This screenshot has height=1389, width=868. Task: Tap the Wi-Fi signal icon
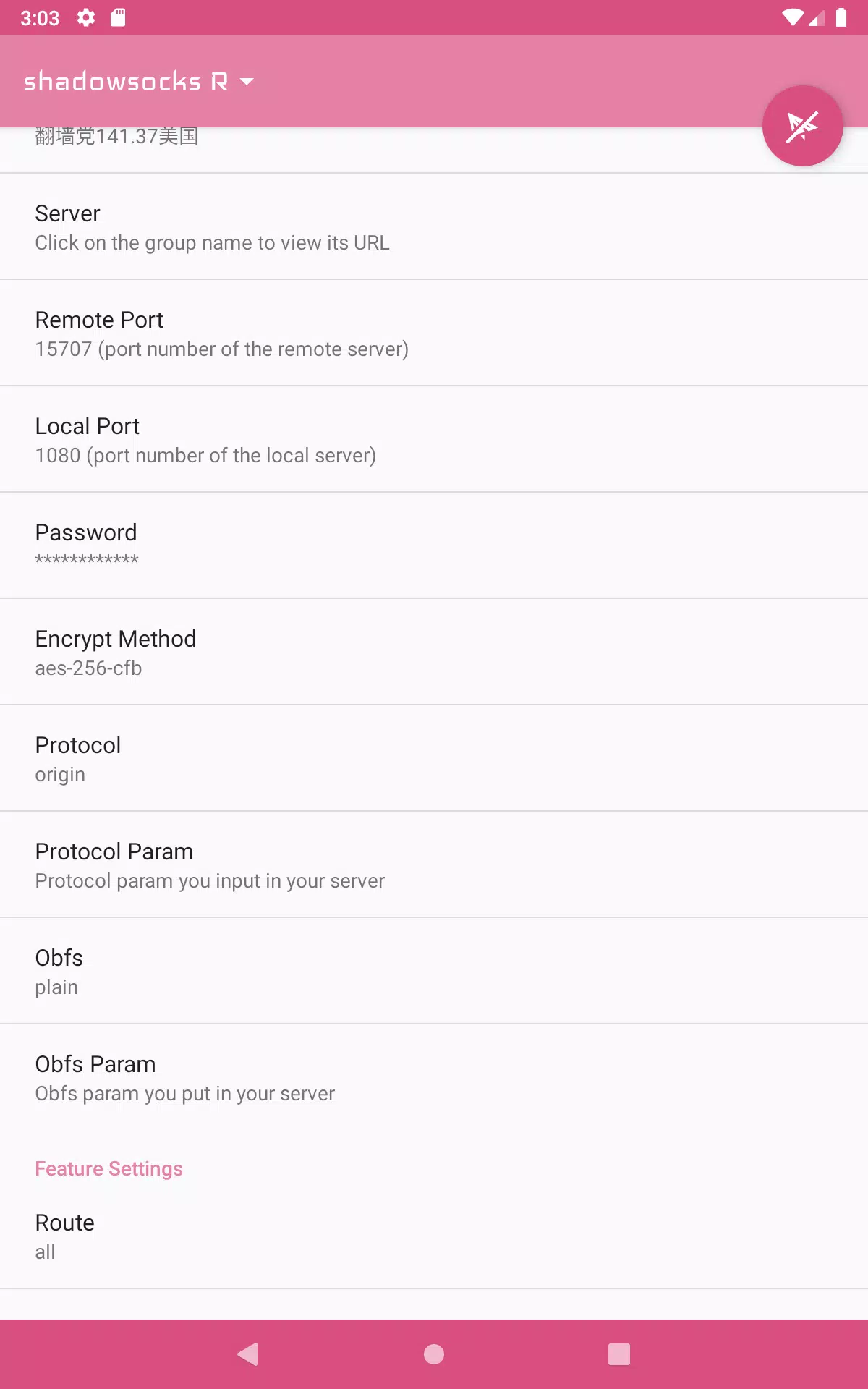pos(793,17)
